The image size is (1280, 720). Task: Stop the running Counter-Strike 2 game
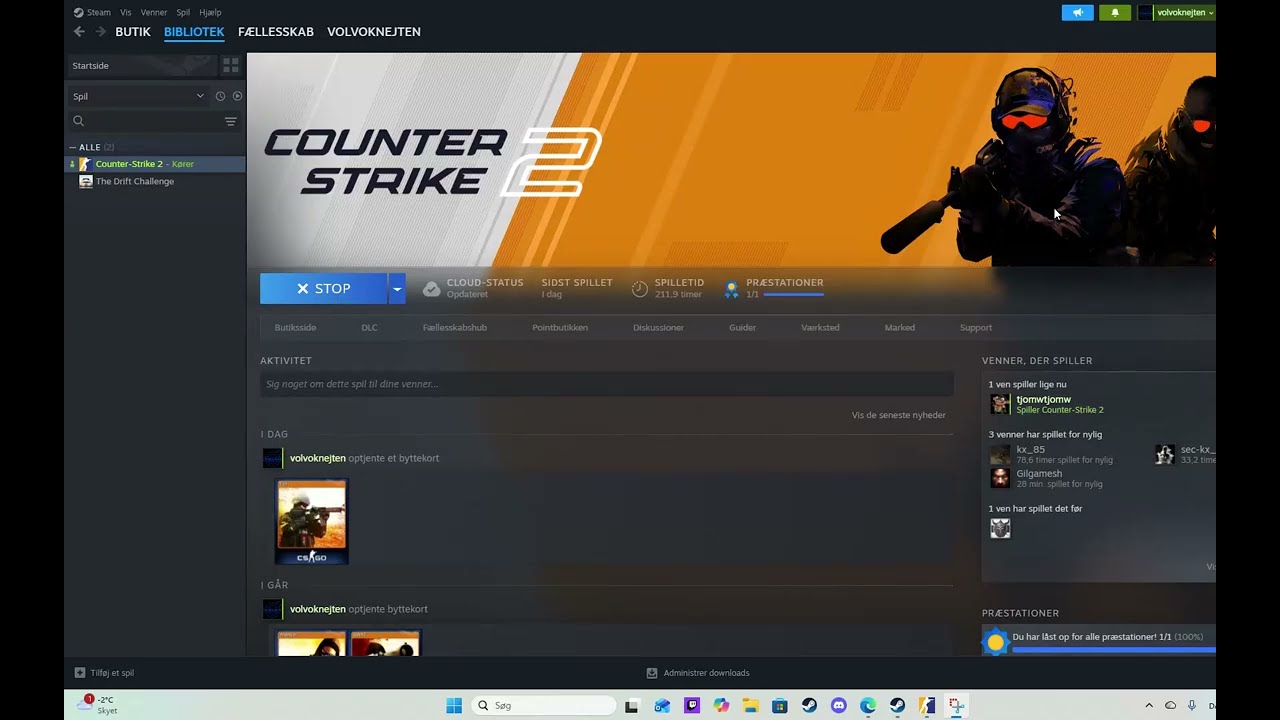324,289
